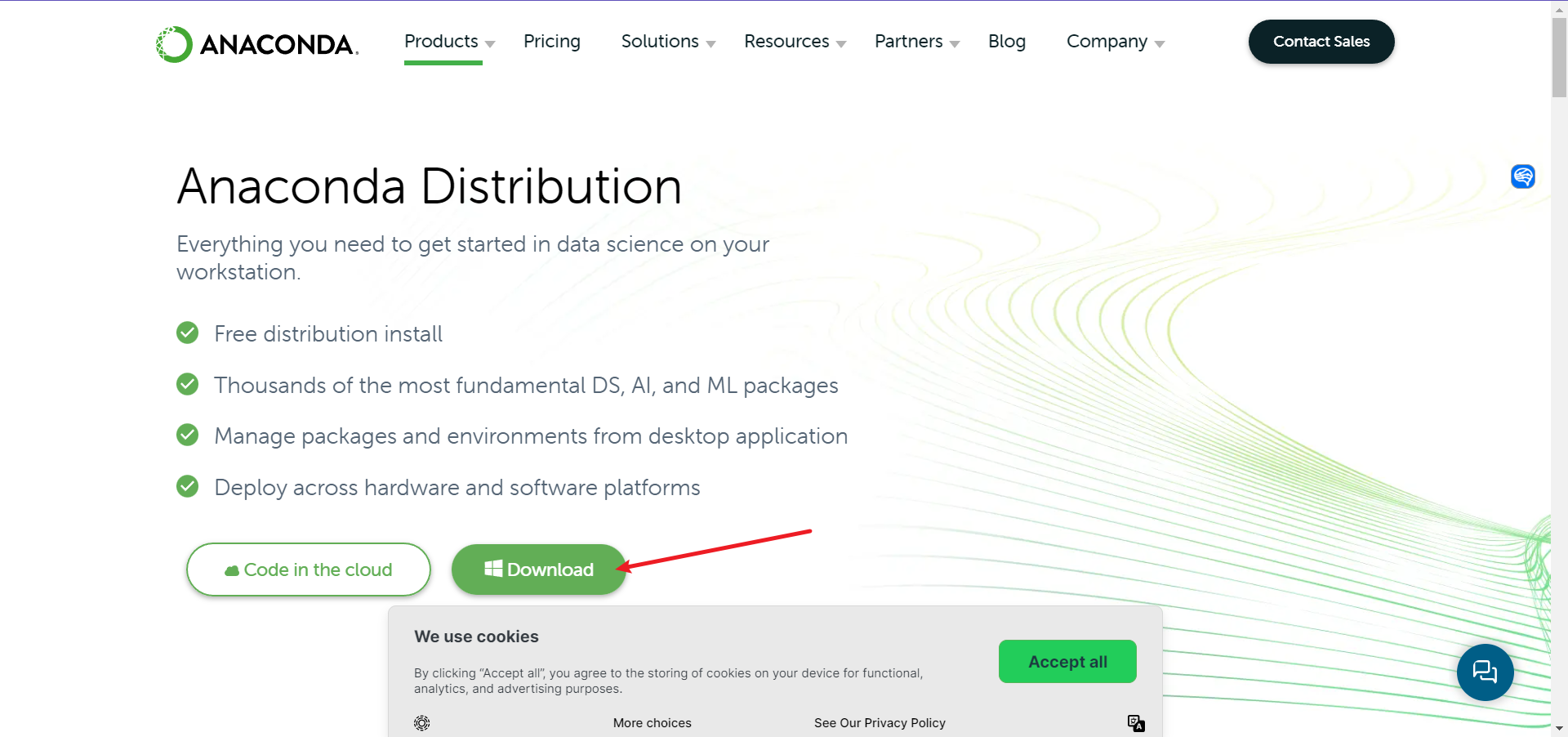Open the Company menu
1568x737 pixels.
(x=1107, y=41)
